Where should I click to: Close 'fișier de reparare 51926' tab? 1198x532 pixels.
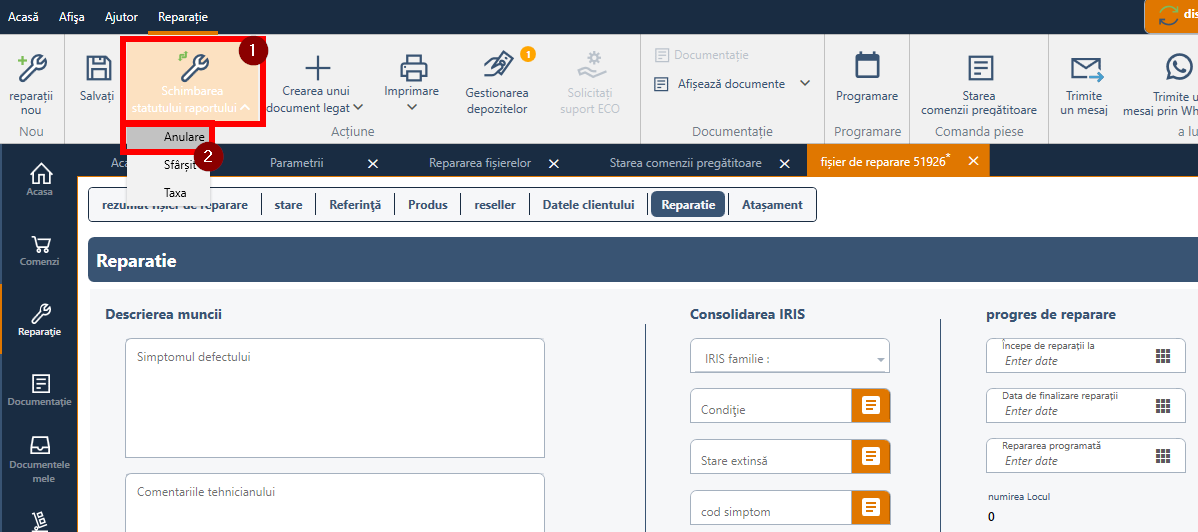pyautogui.click(x=973, y=161)
